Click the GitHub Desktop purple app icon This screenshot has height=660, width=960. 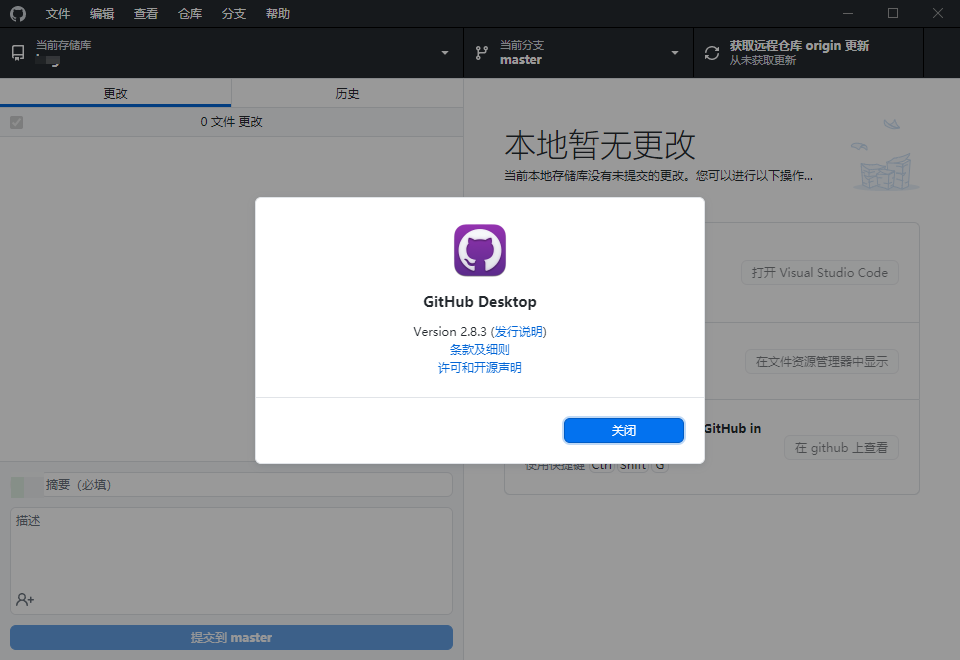point(480,250)
